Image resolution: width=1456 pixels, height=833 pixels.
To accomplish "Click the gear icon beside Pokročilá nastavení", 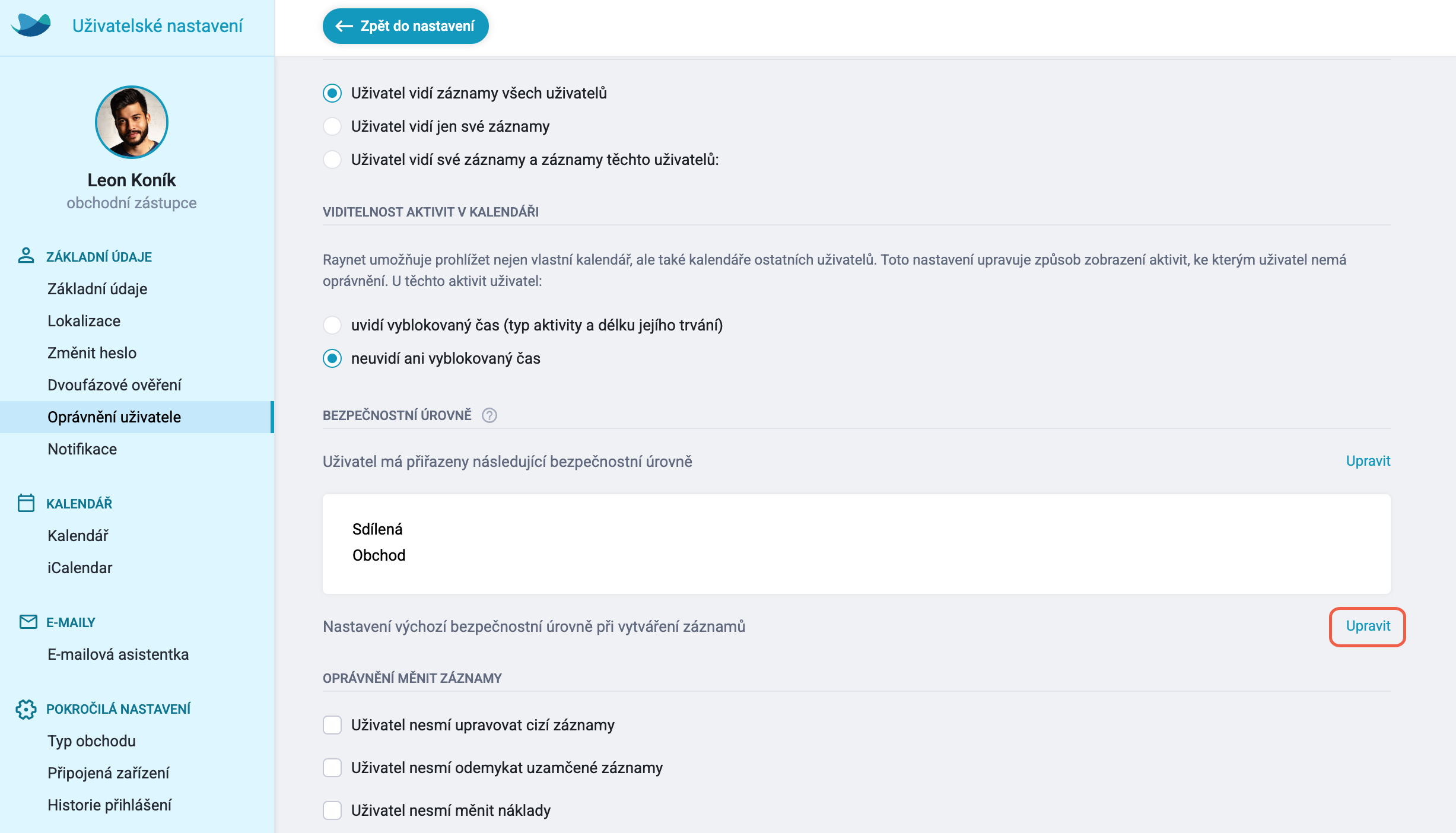I will click(26, 708).
